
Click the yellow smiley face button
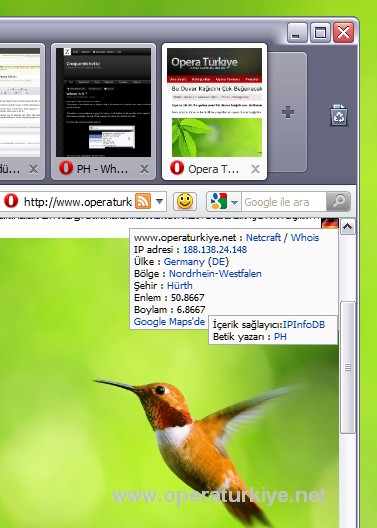(185, 201)
